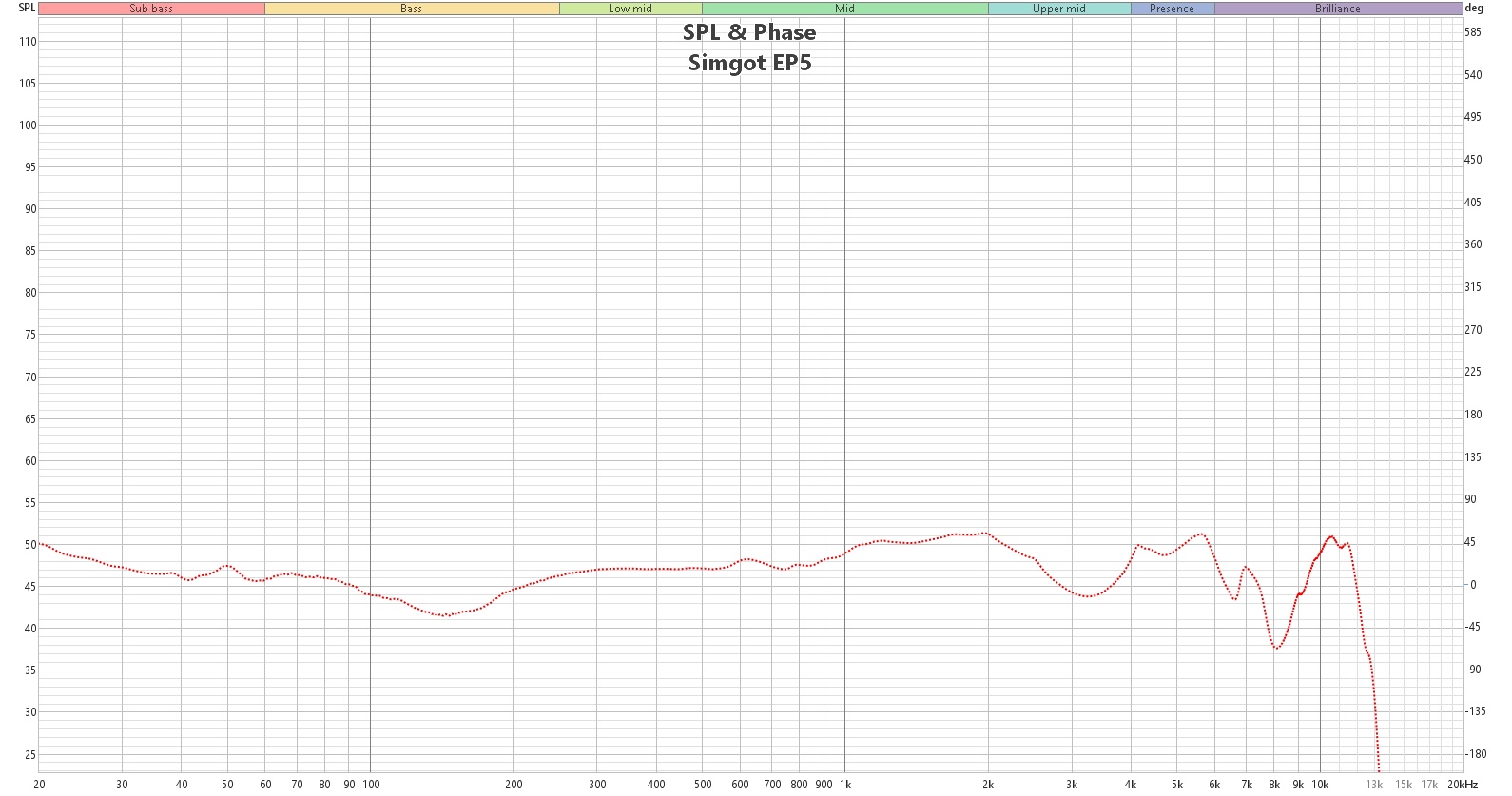Click the 8k frequency axis label
The height and width of the screenshot is (796, 1512).
pos(1274,785)
